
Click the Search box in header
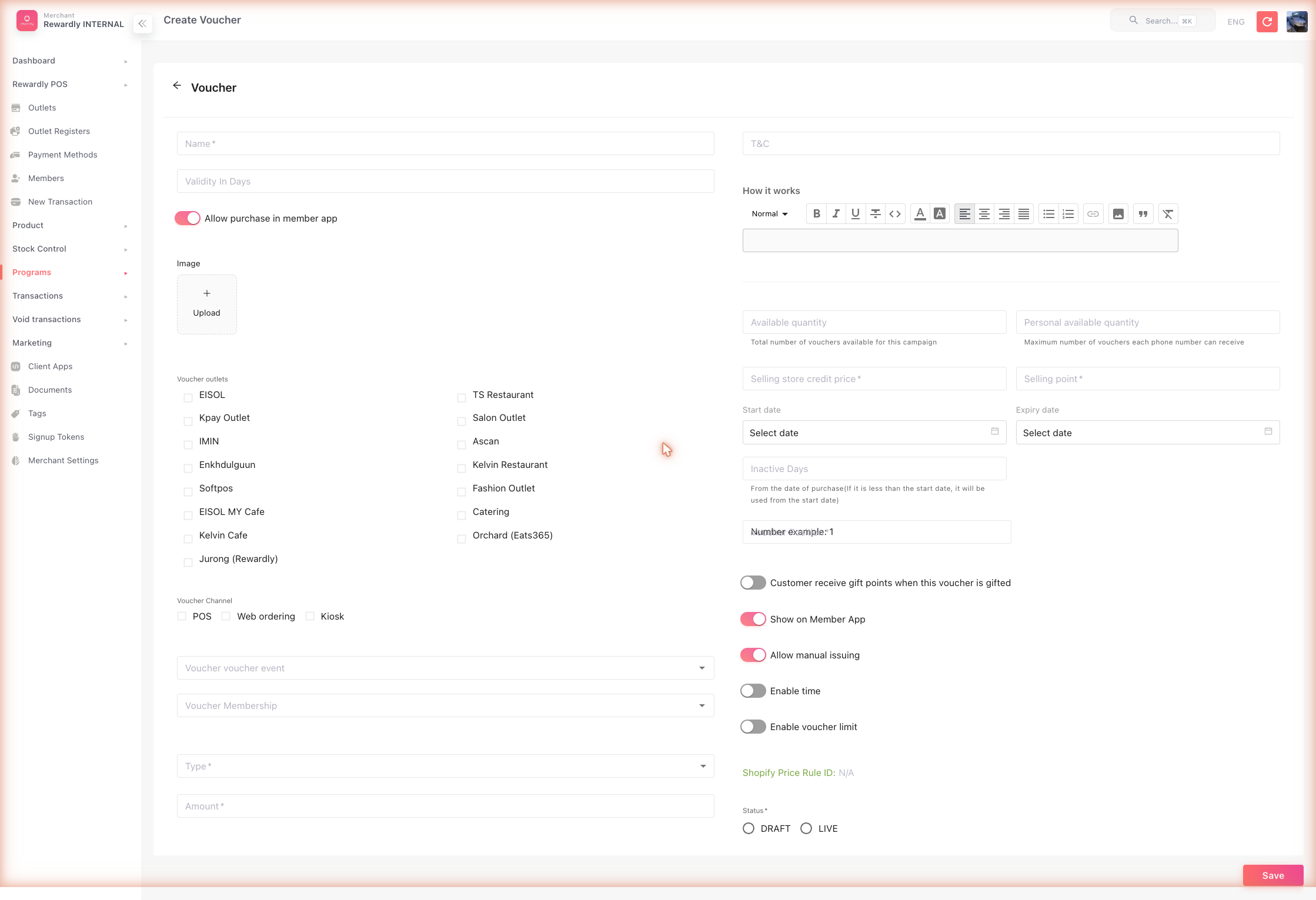pos(1163,21)
